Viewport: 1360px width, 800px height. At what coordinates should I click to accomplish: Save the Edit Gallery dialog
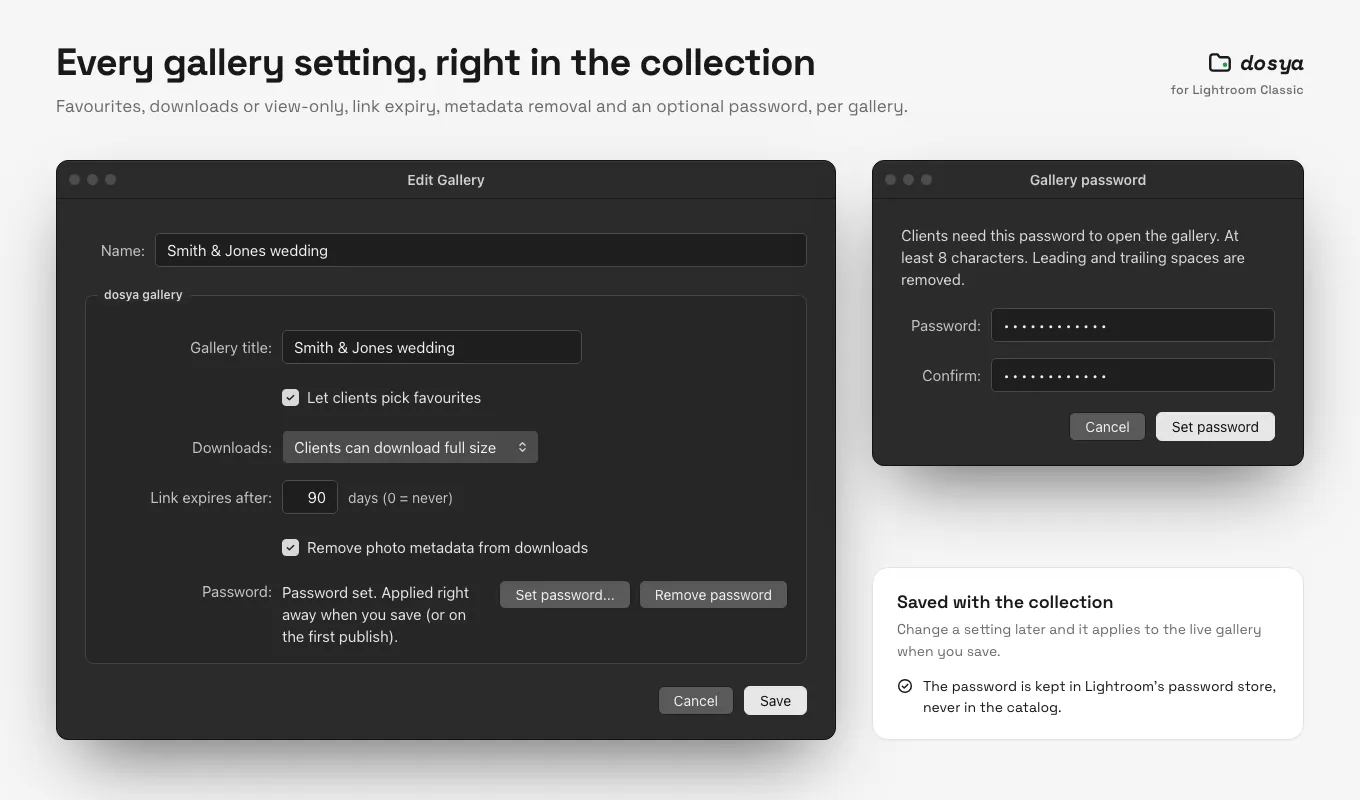775,701
